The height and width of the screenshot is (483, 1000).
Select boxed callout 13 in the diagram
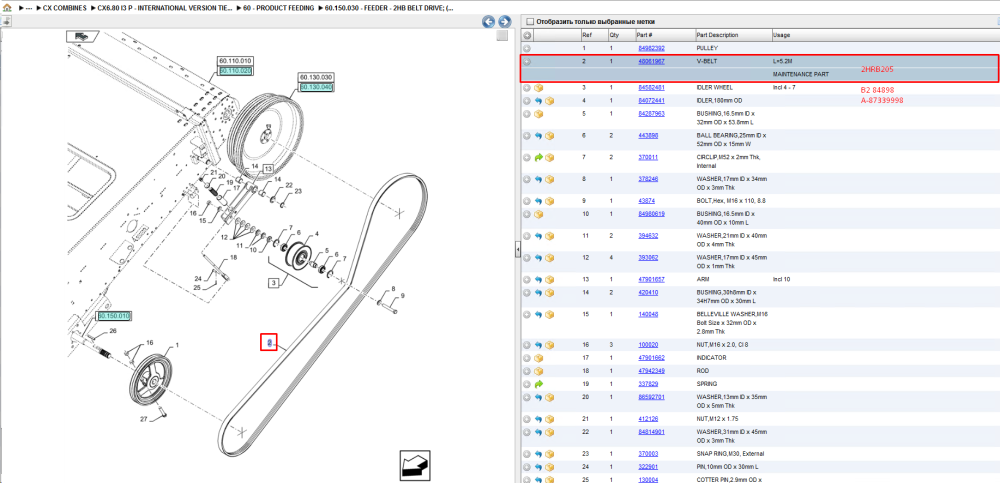[x=268, y=168]
